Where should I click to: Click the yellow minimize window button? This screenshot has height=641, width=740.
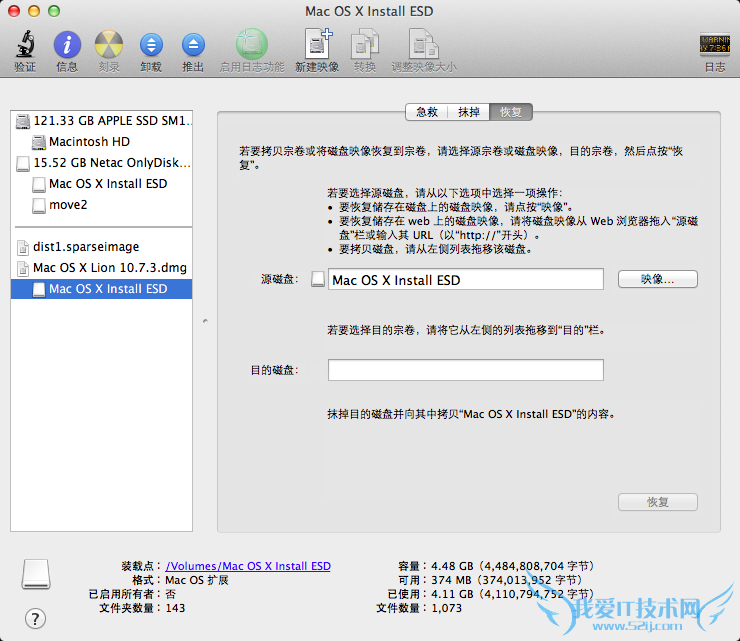click(34, 11)
